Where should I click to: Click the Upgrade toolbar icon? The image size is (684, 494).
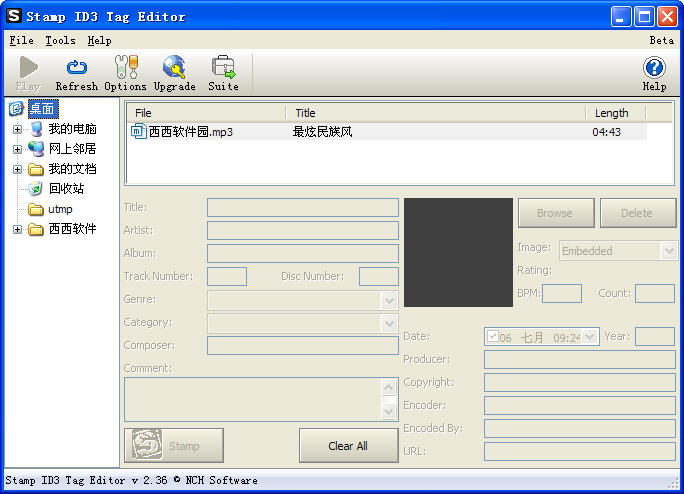click(x=174, y=67)
